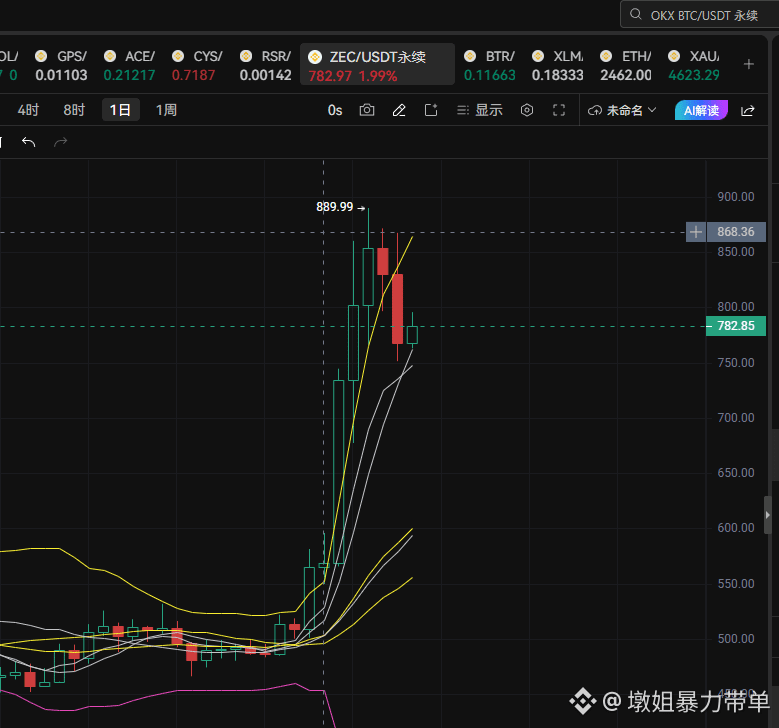
Task: Click the share arrow icon next to AI解读
Action: (748, 110)
